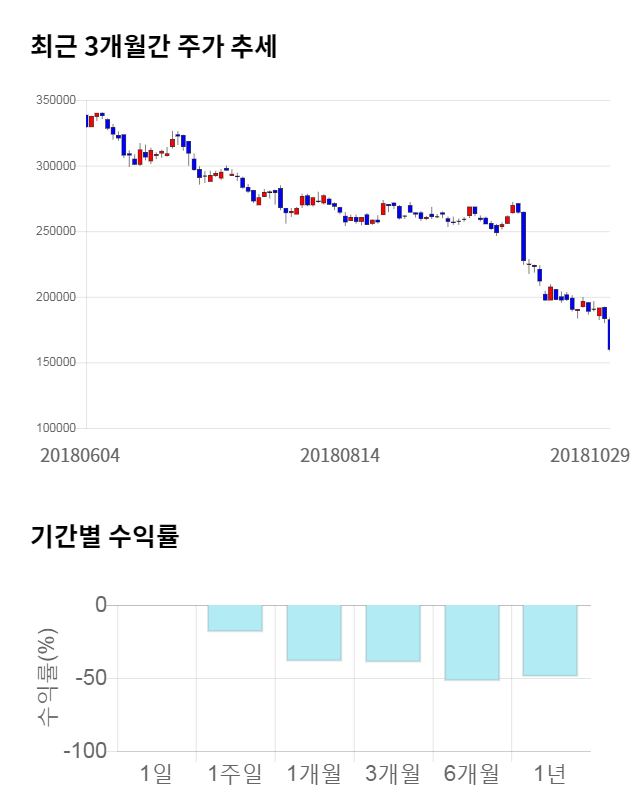Click the 100000 price axis label
Viewport: 640px width, 810px height.
tap(56, 428)
